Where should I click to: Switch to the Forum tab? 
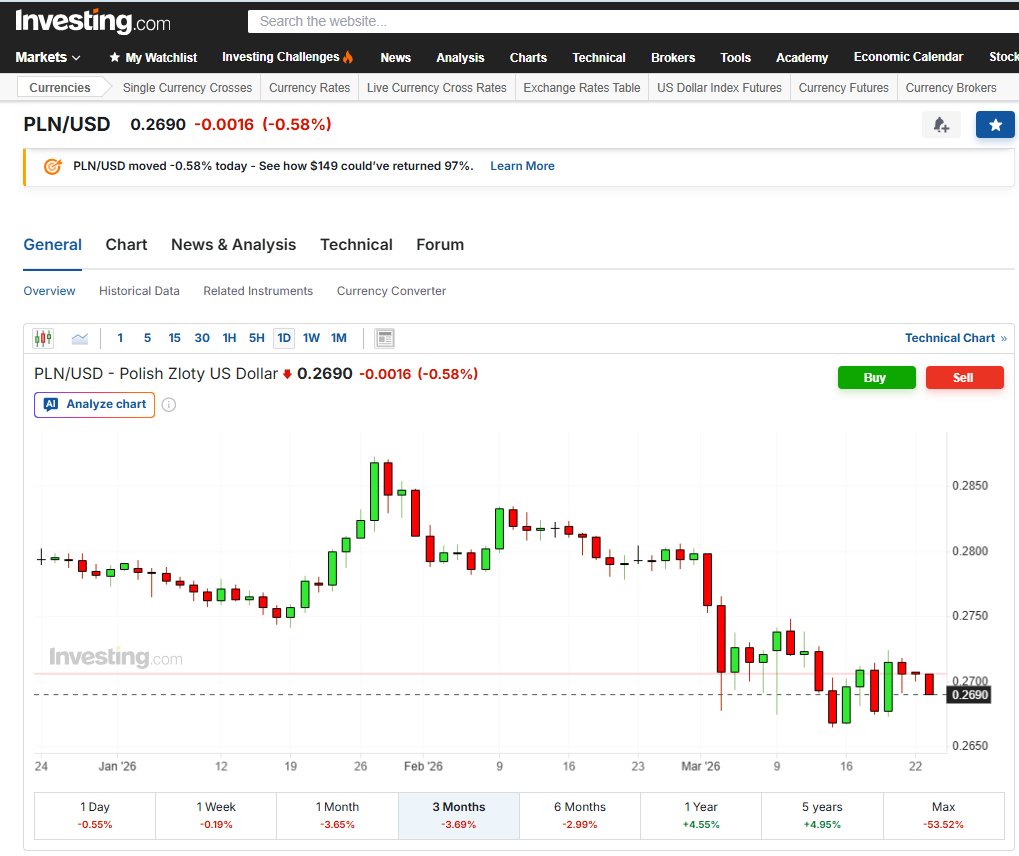click(x=440, y=245)
